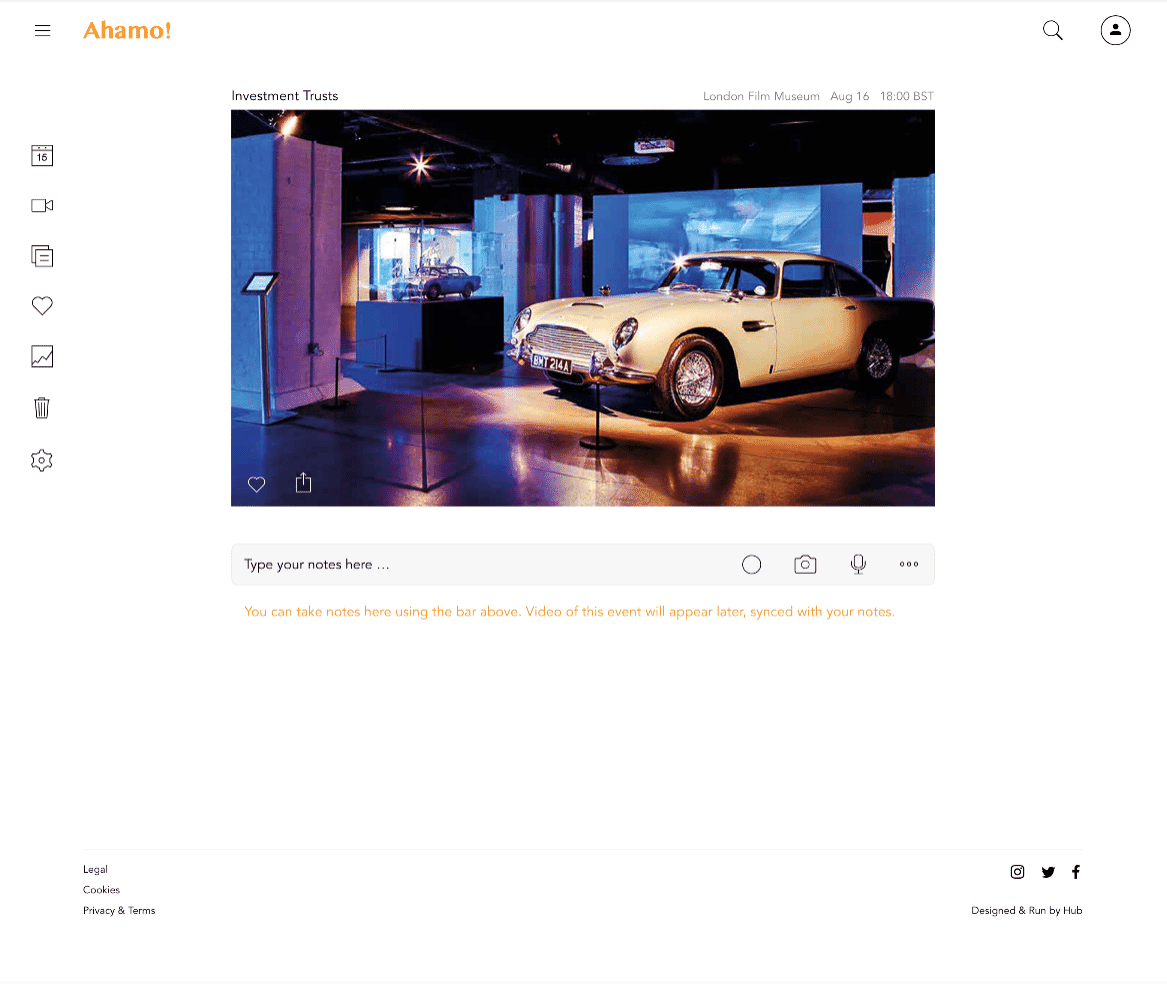Click the circle icon in notes bar
The image size is (1167, 984).
(x=752, y=565)
